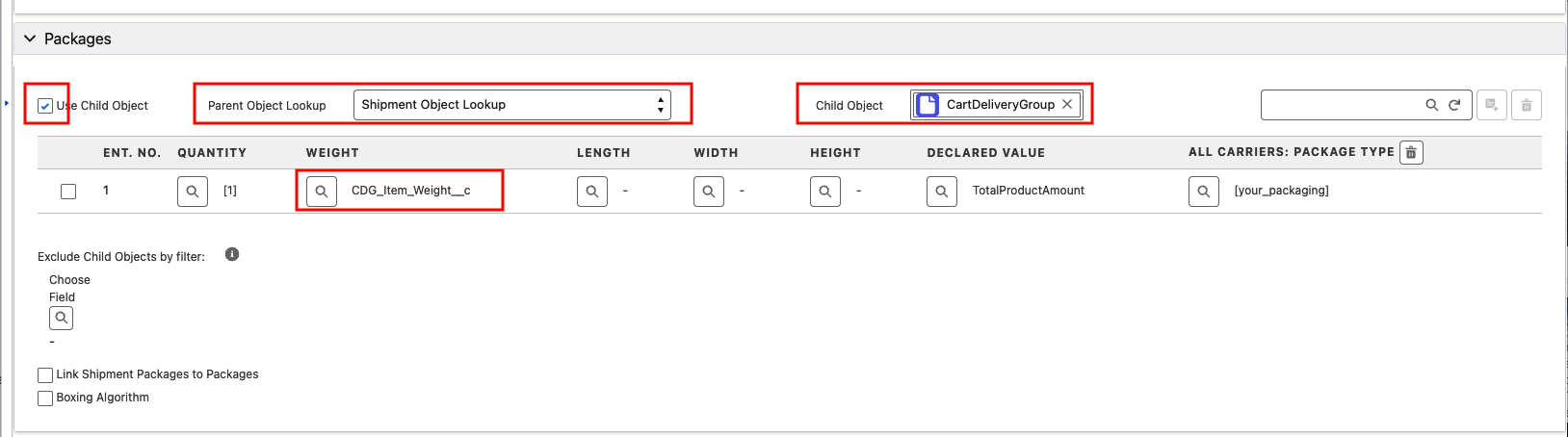This screenshot has width=1568, height=437.
Task: Click the Width field lookup icon
Action: (x=709, y=192)
